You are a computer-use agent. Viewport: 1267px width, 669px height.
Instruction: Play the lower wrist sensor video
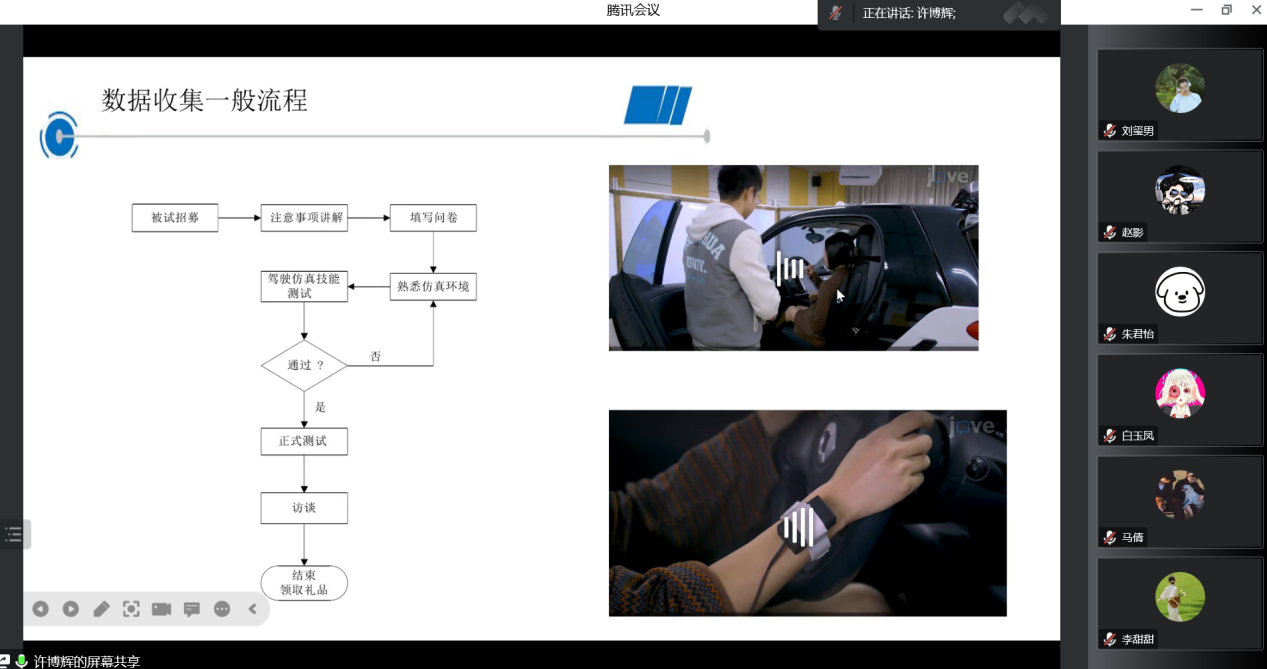pos(798,526)
